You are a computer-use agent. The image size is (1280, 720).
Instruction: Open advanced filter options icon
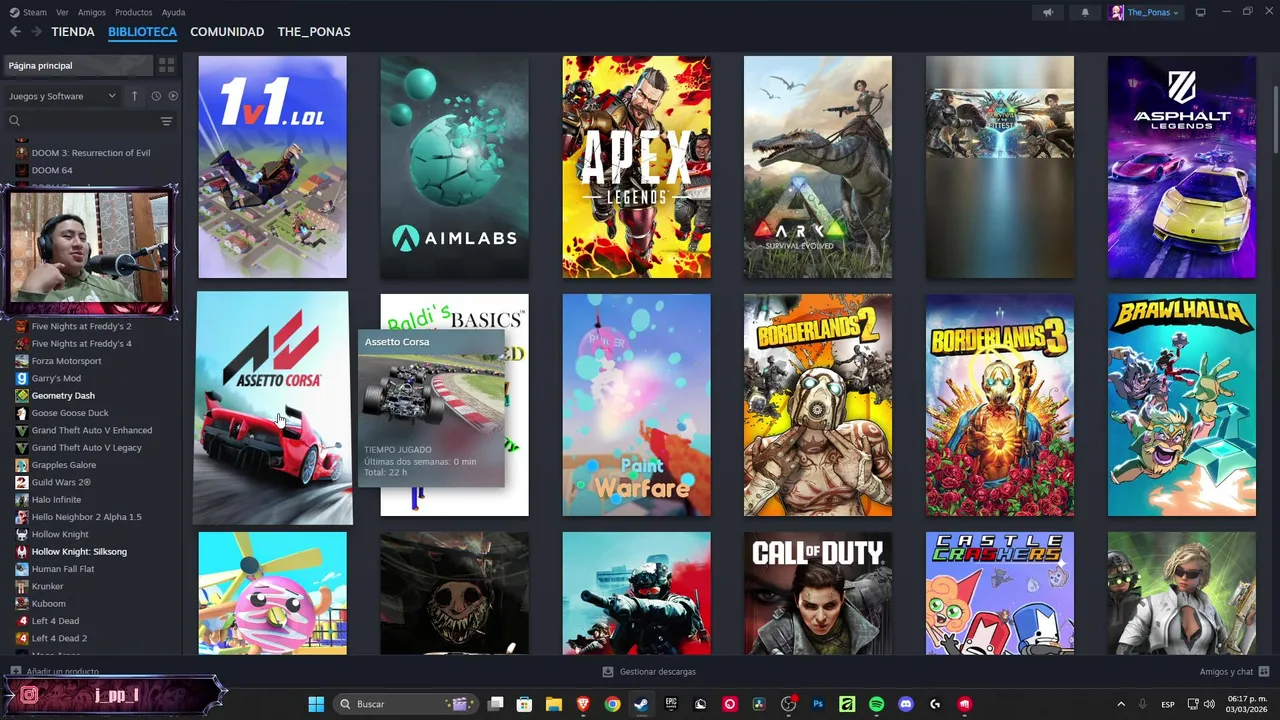[x=167, y=121]
